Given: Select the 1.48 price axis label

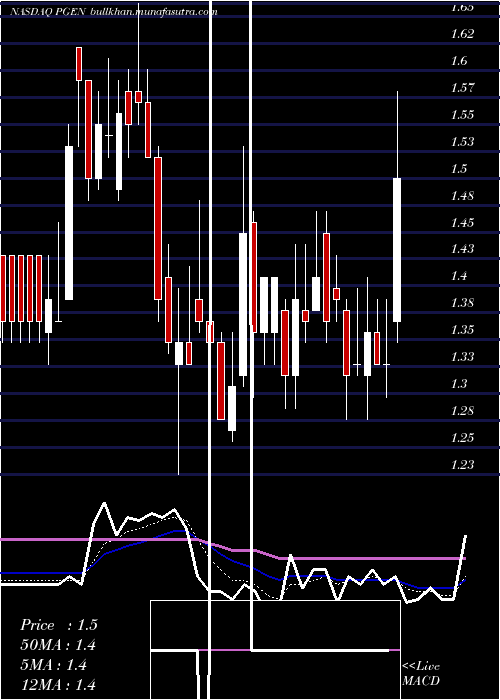Looking at the screenshot, I should 462,196.
